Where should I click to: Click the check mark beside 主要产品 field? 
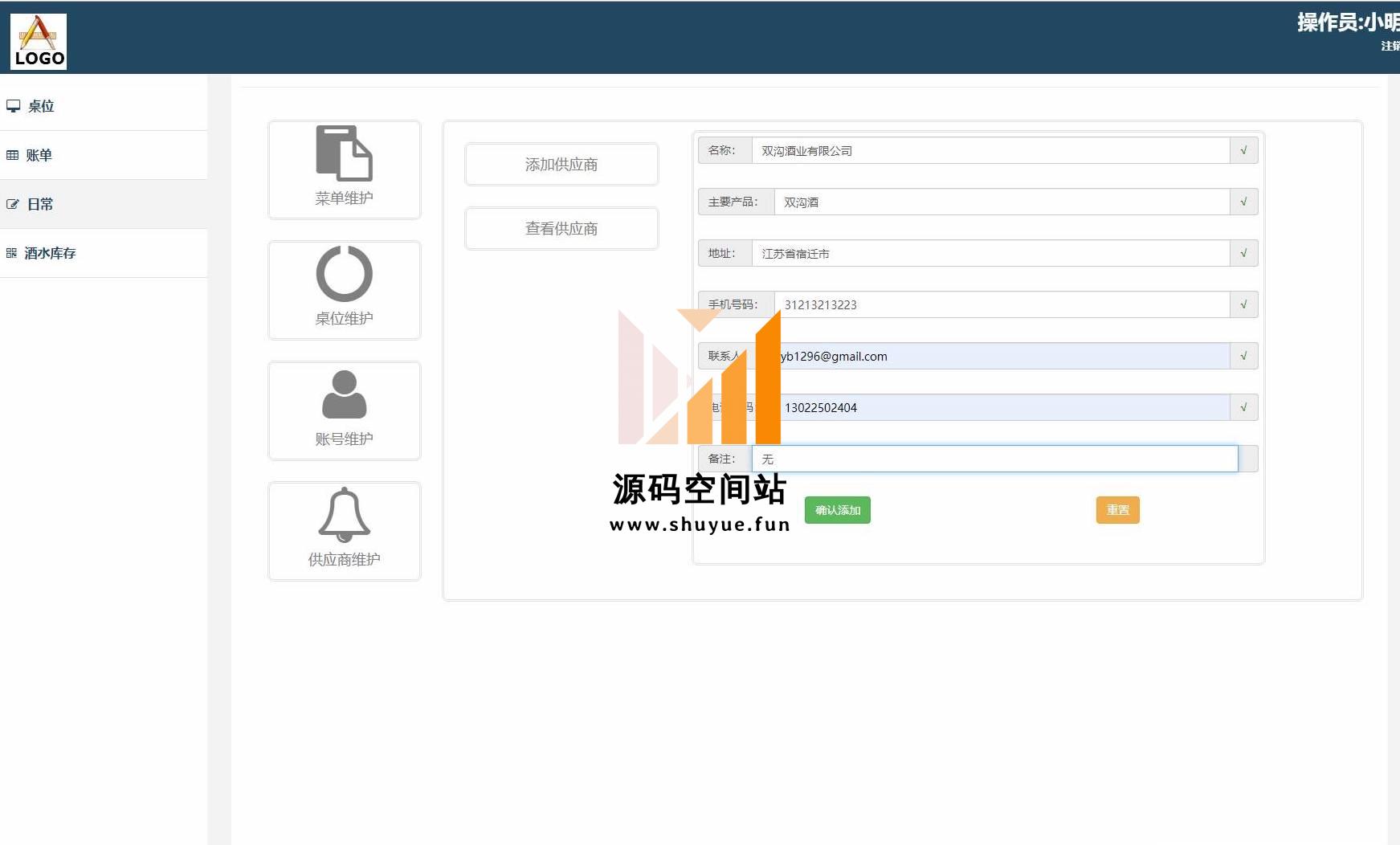pyautogui.click(x=1243, y=202)
